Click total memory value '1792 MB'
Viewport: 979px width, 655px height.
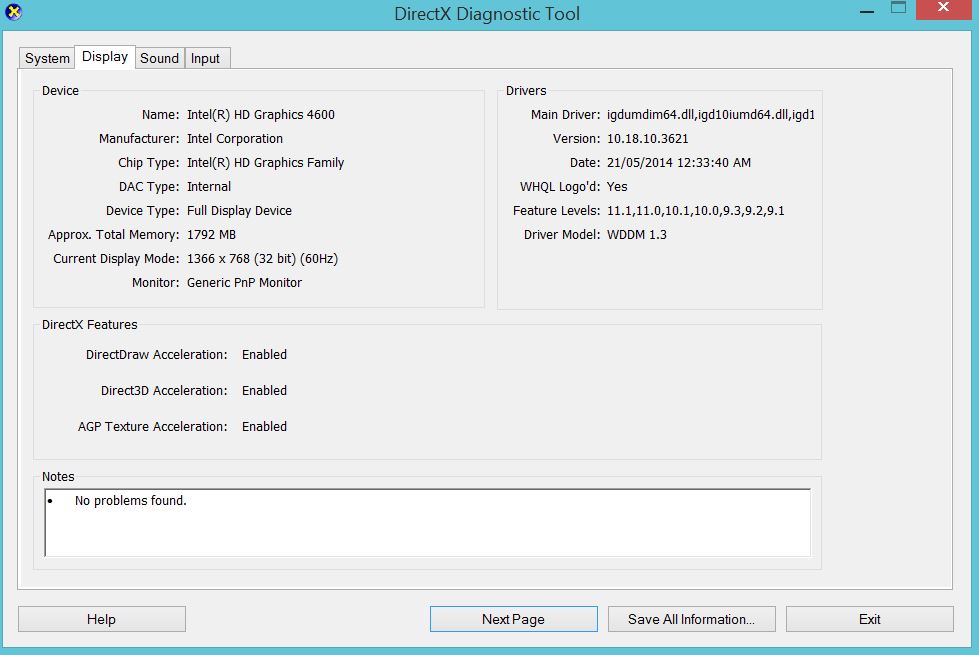tap(211, 235)
